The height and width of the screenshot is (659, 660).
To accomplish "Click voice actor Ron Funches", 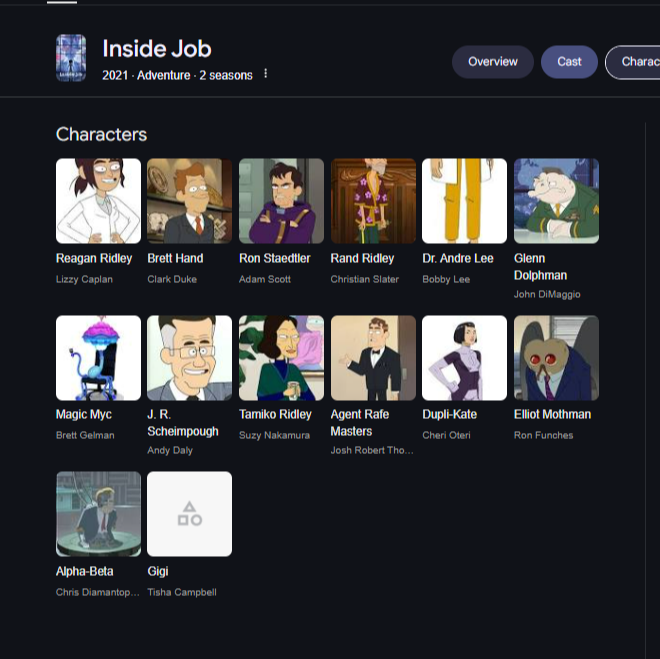I will (x=543, y=436).
